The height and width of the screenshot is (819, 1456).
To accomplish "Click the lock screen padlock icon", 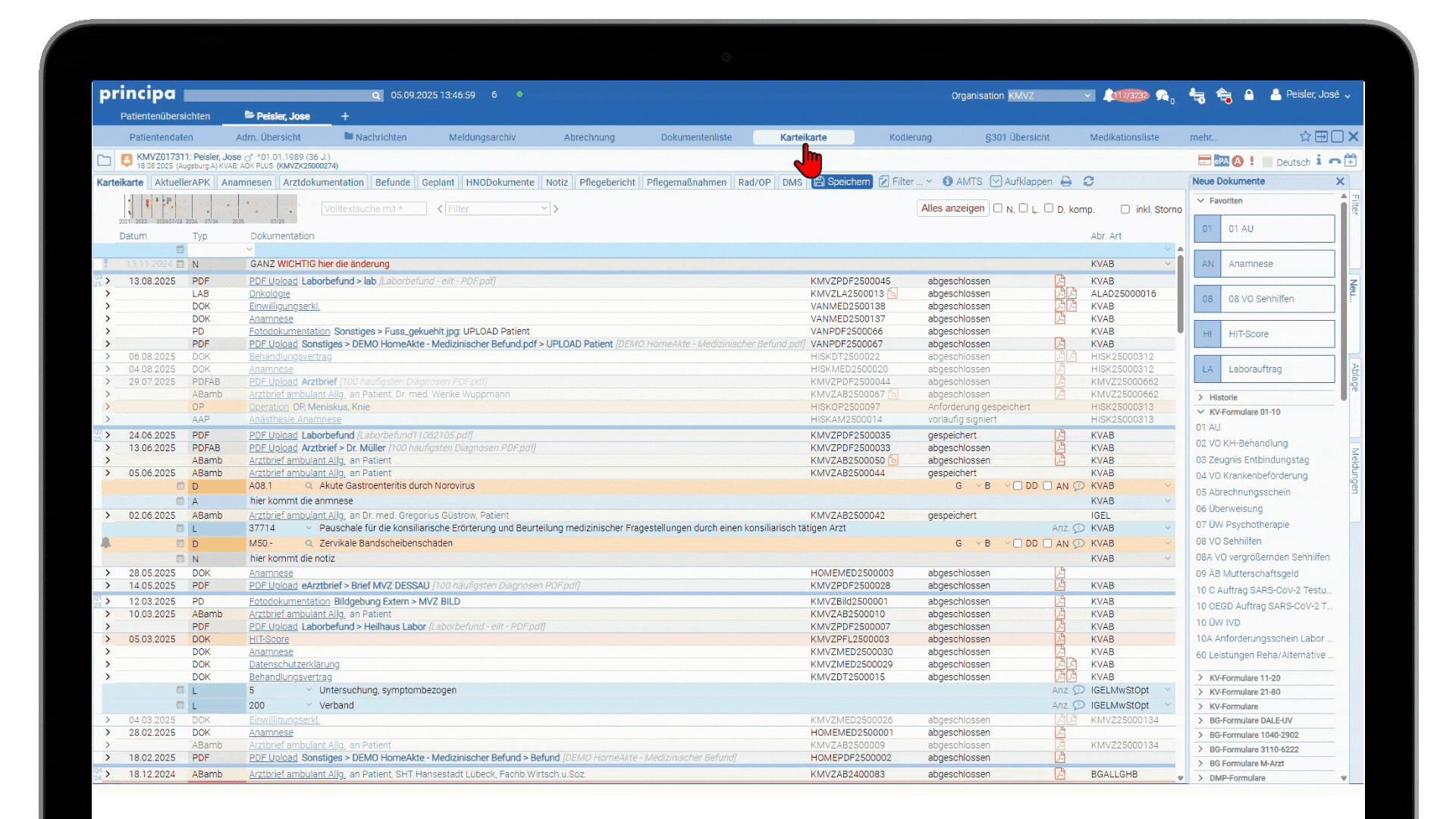I will click(1249, 95).
